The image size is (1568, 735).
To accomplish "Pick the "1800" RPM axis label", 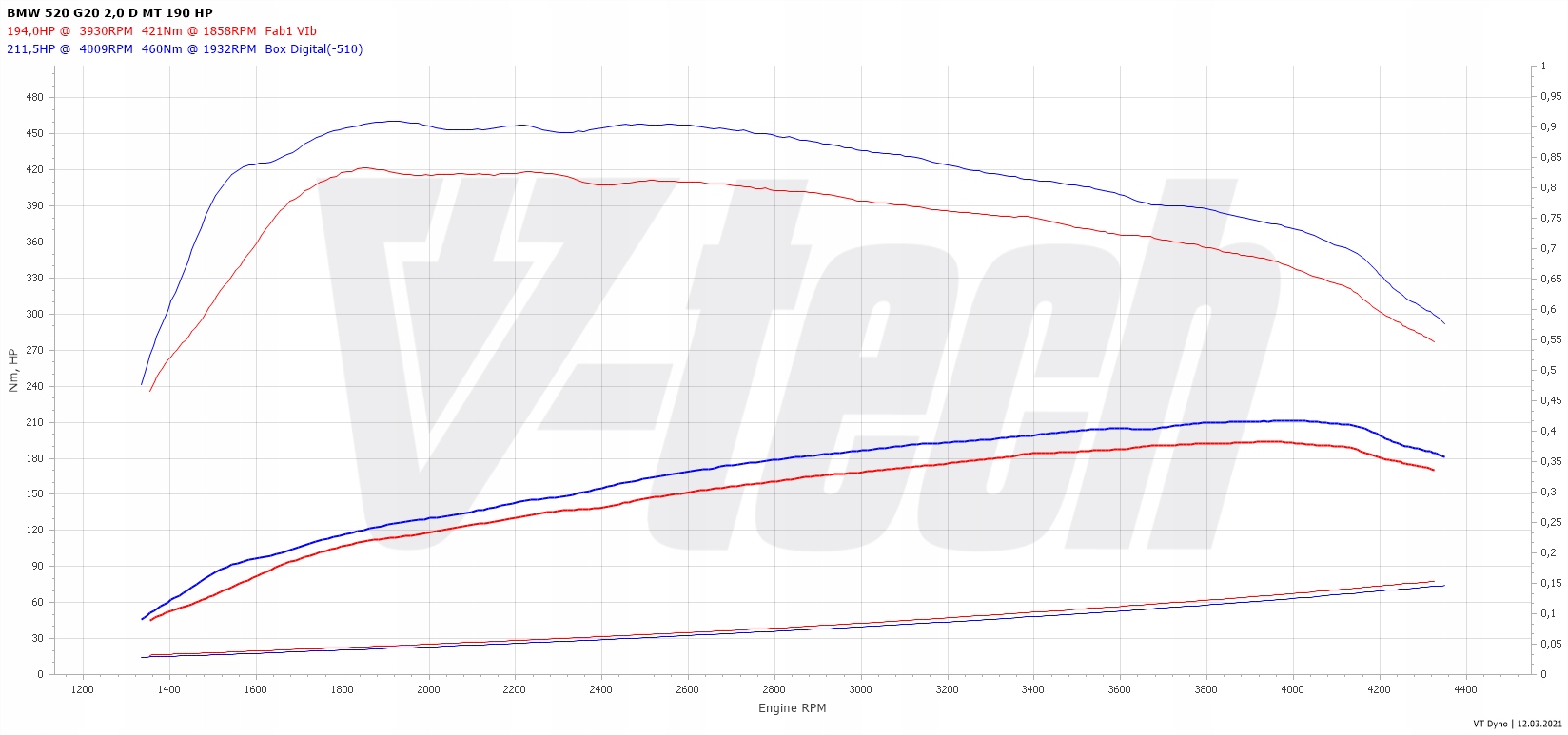I will [343, 689].
